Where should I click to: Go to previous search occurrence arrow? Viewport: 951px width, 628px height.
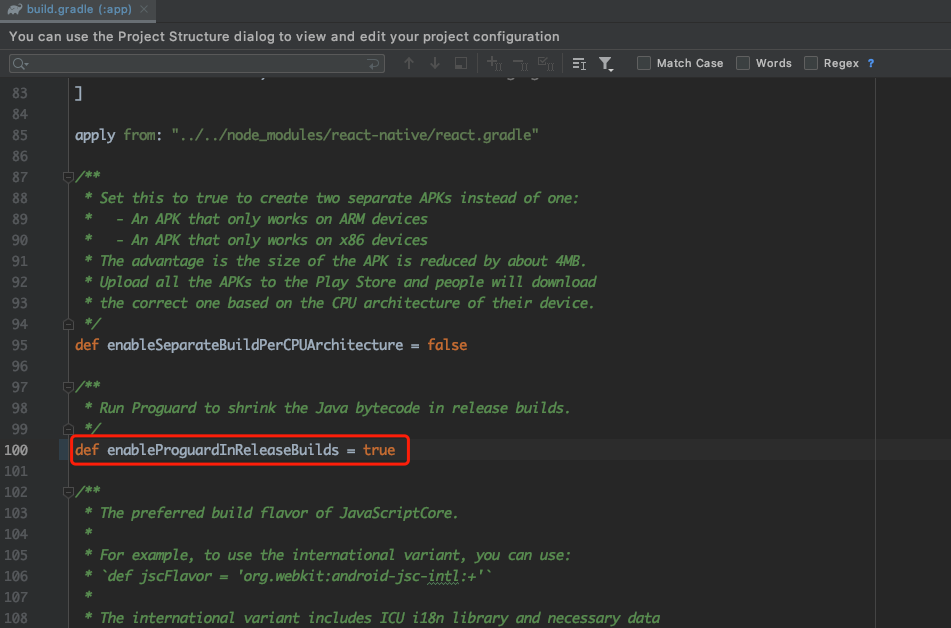click(x=409, y=63)
